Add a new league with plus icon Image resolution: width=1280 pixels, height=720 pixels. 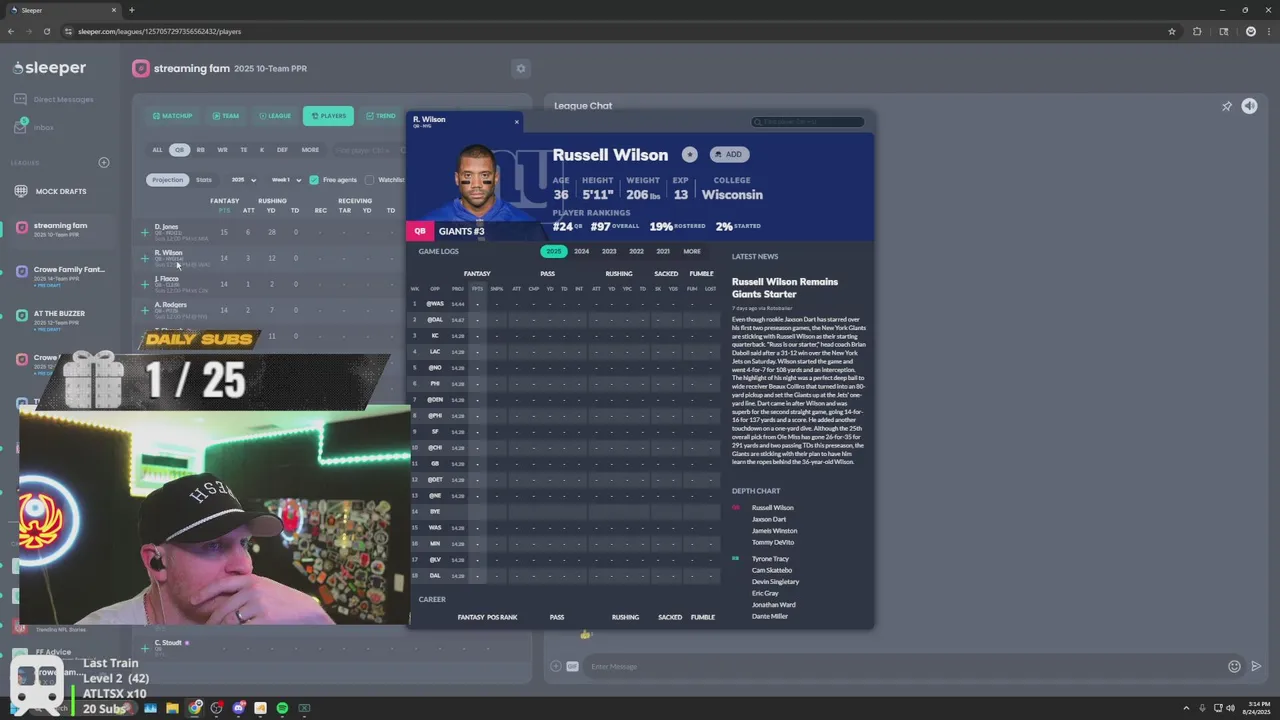click(x=103, y=162)
